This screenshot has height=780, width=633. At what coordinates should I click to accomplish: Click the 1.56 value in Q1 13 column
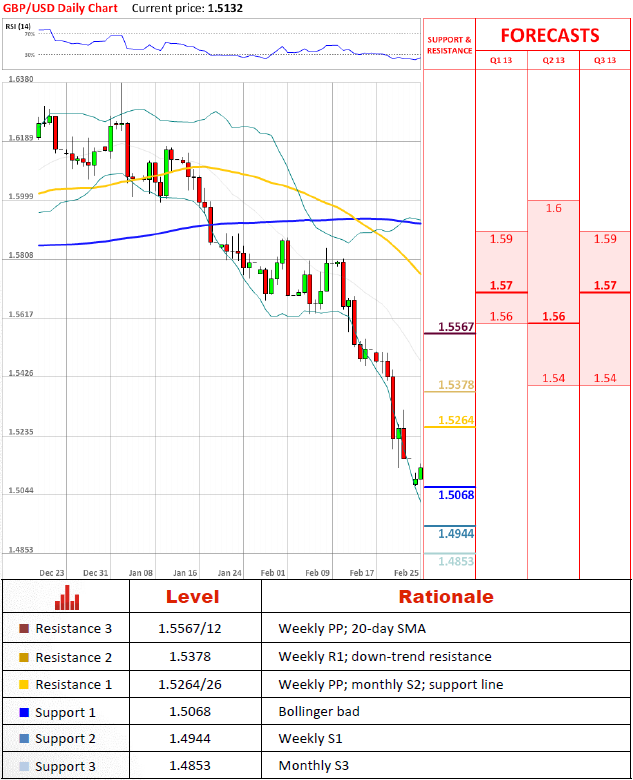point(501,316)
